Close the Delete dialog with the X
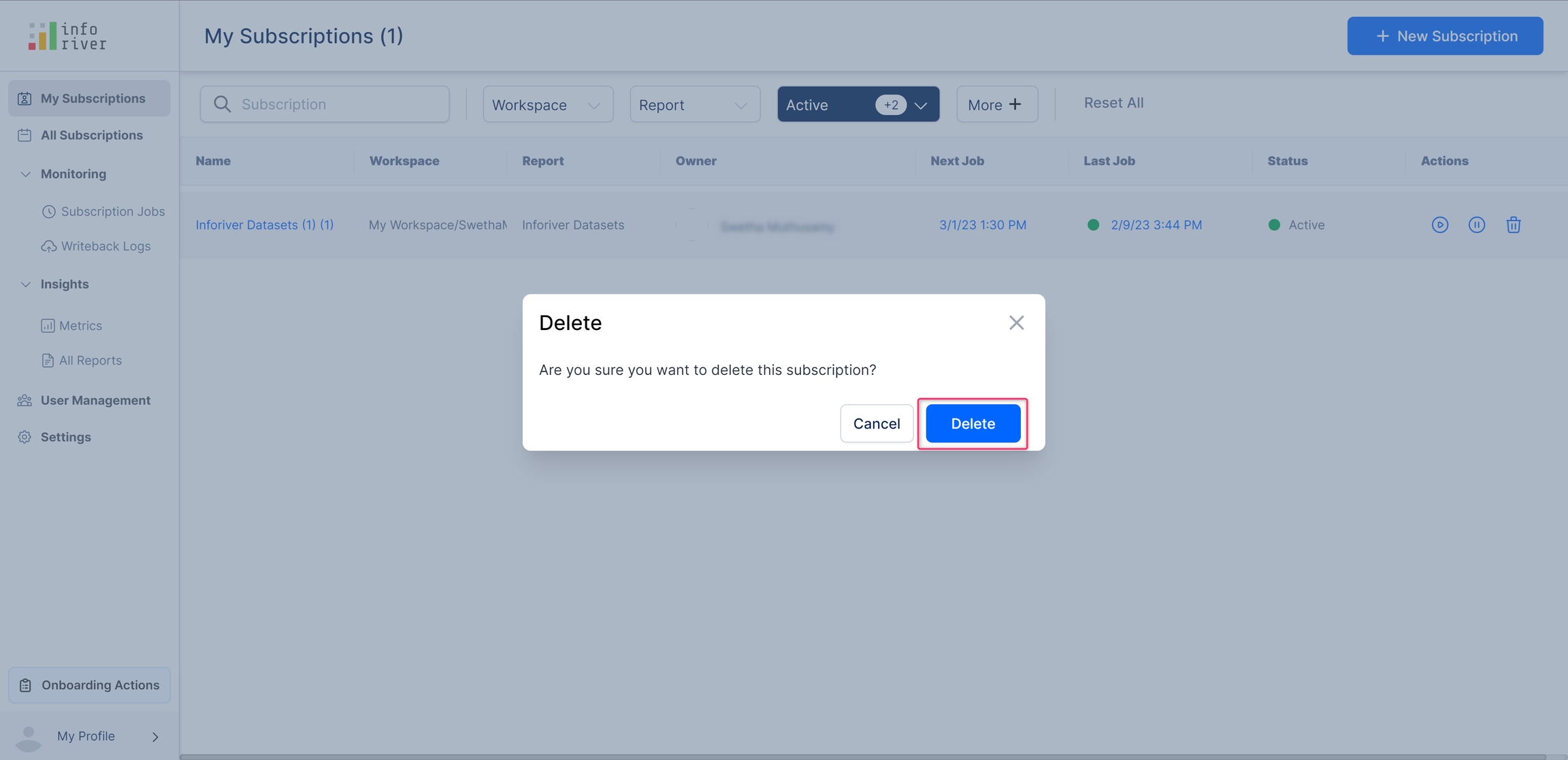Viewport: 1568px width, 760px height. pos(1016,323)
